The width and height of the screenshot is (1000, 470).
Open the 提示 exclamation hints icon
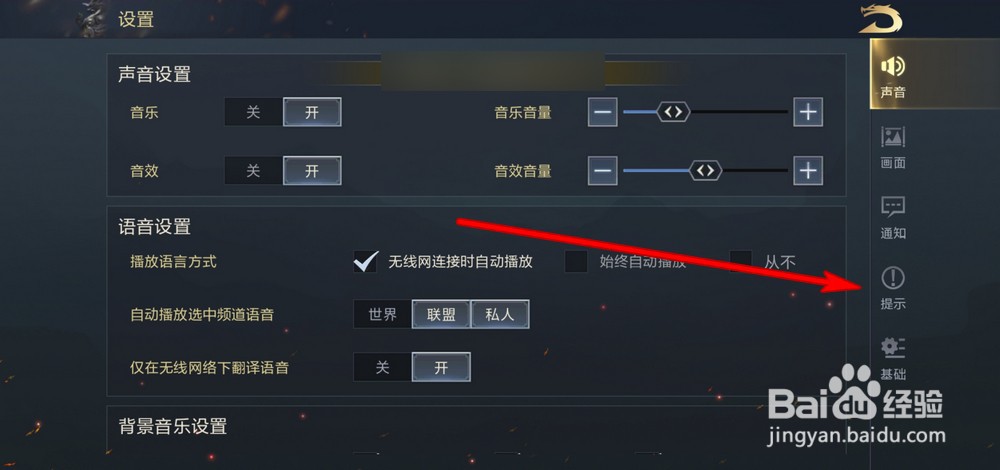[893, 278]
